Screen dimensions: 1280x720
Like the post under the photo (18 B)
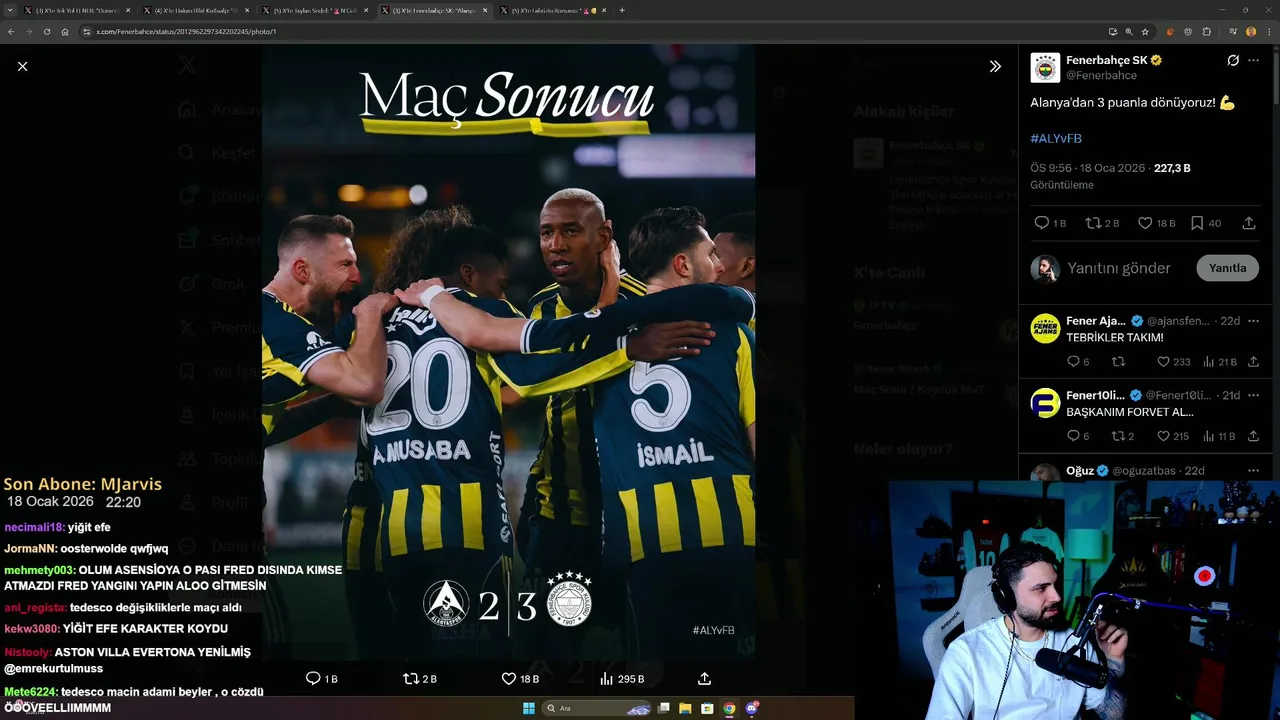tap(520, 679)
